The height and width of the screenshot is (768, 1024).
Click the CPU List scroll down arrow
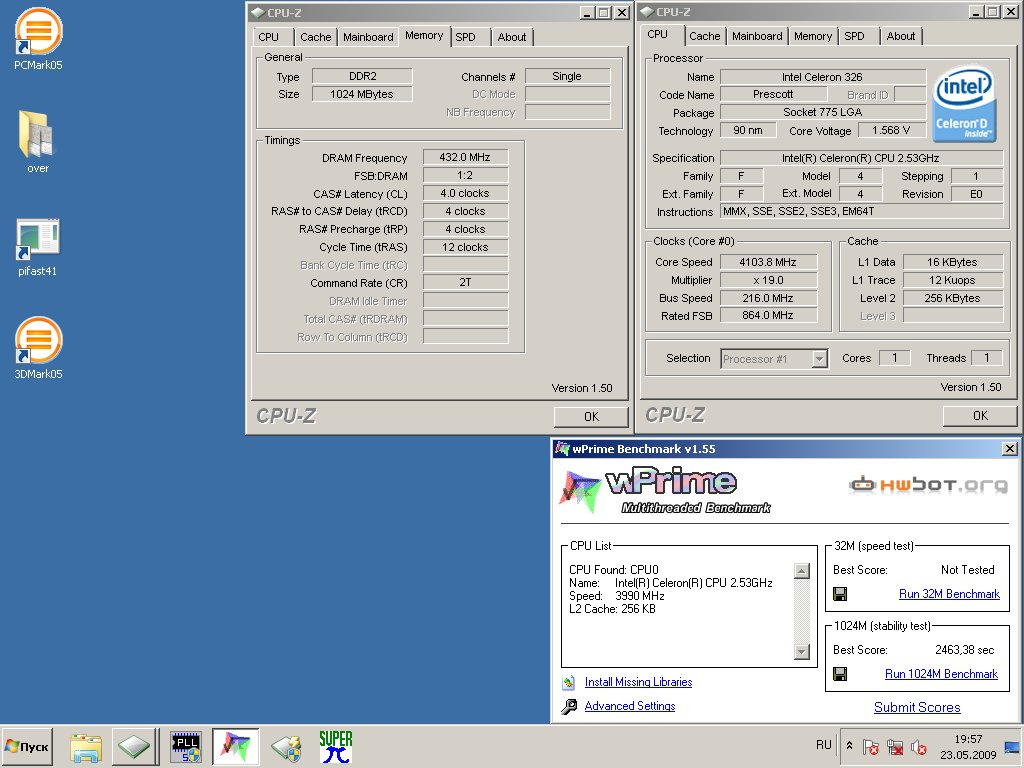tap(802, 651)
